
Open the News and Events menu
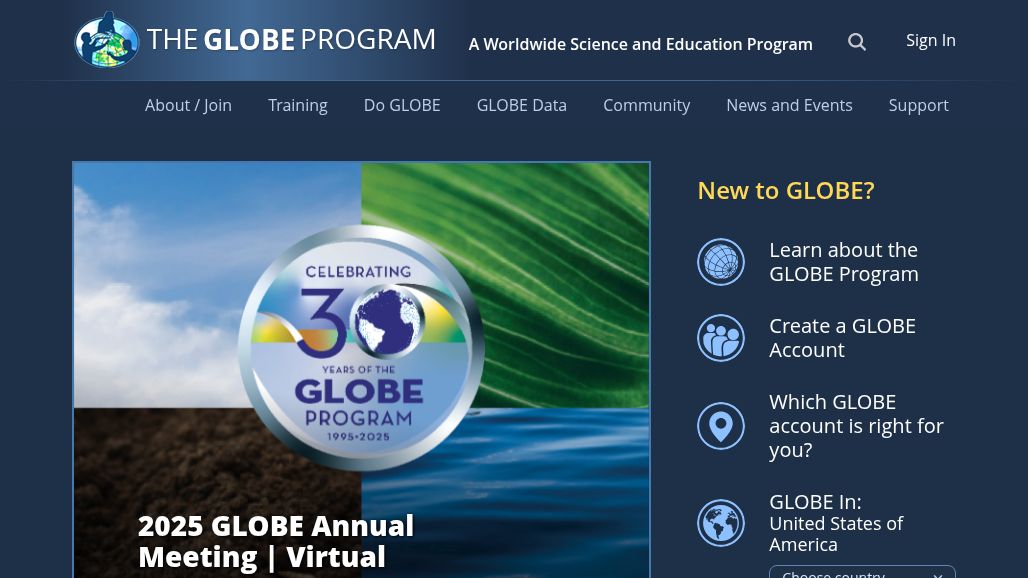pos(789,105)
